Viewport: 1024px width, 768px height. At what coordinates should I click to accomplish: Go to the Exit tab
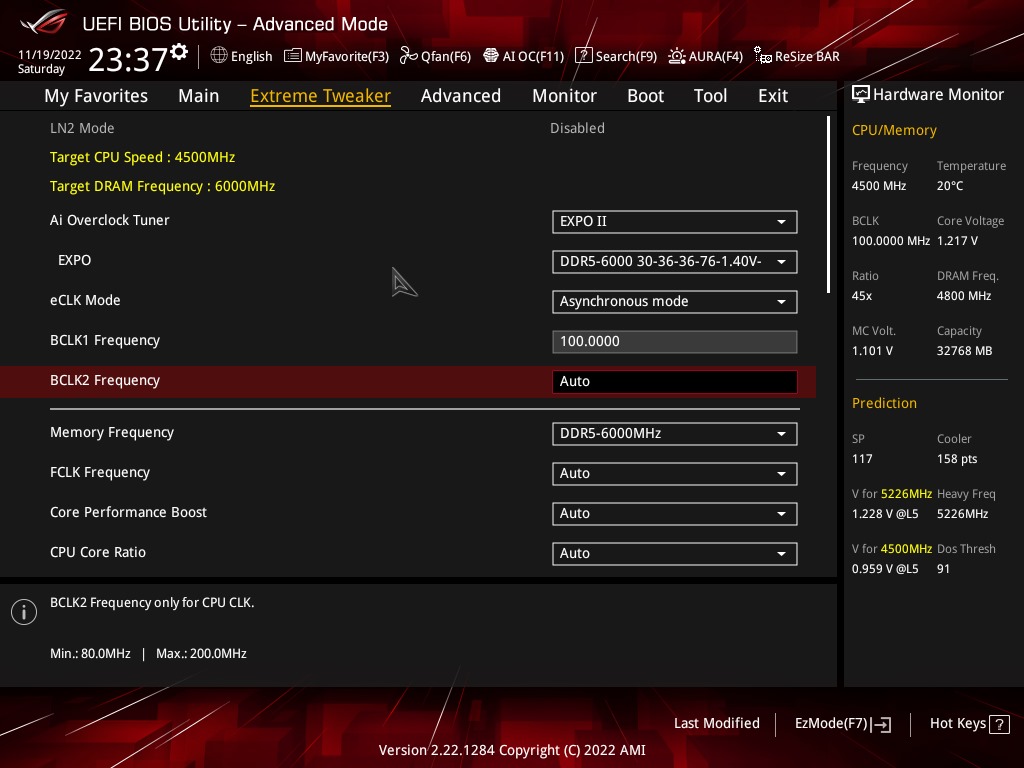[773, 96]
